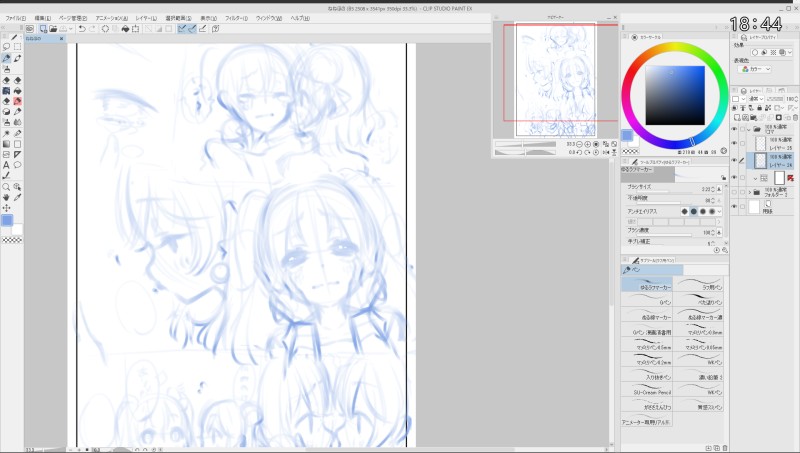Select the eyedropper tool
The image size is (800, 453).
pos(17,197)
